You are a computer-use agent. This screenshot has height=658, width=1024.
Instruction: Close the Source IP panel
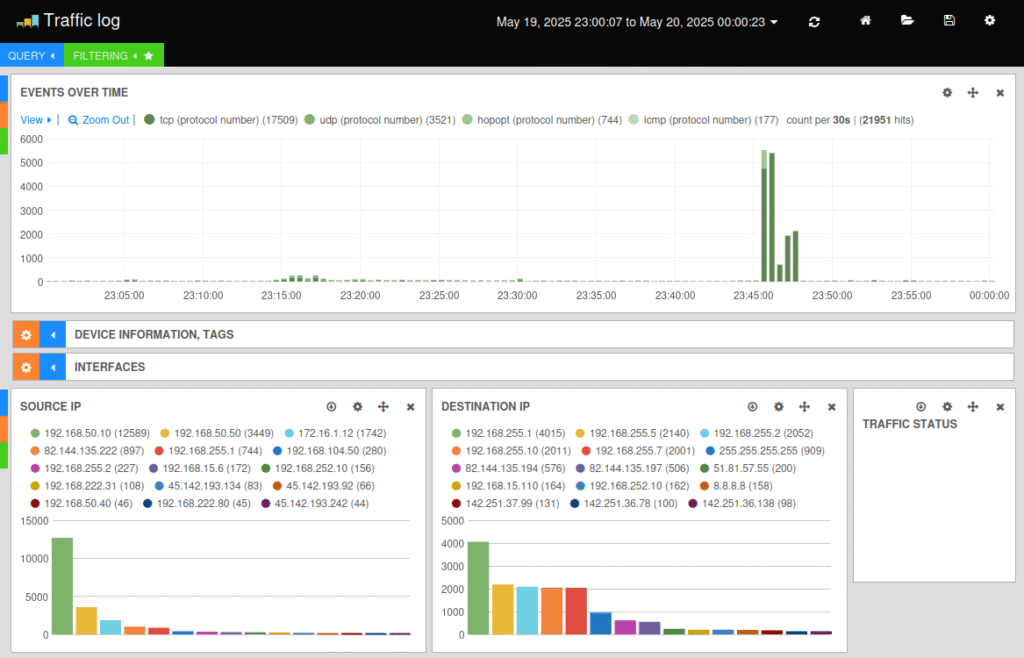pos(410,407)
